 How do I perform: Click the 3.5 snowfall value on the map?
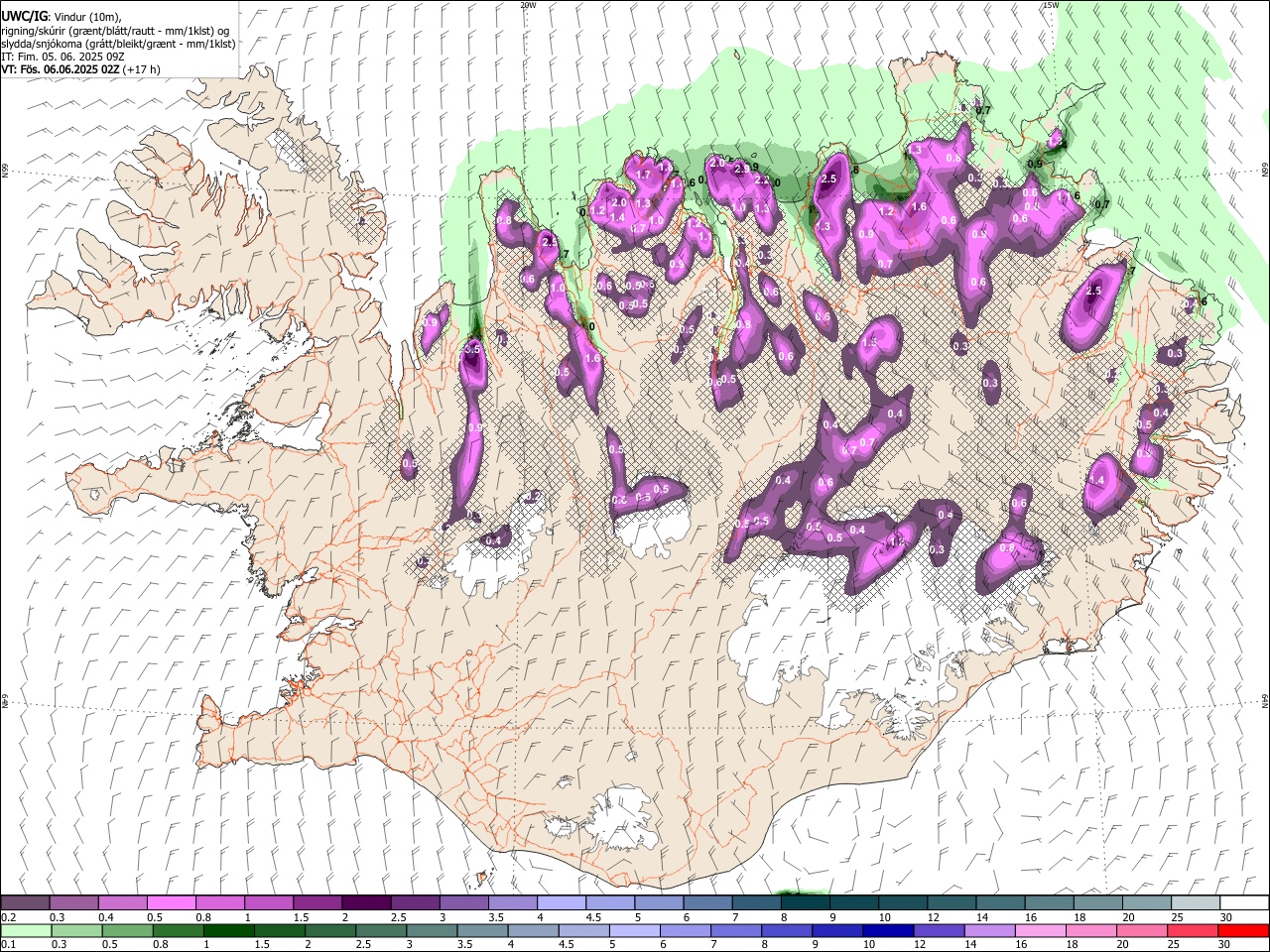tap(472, 350)
